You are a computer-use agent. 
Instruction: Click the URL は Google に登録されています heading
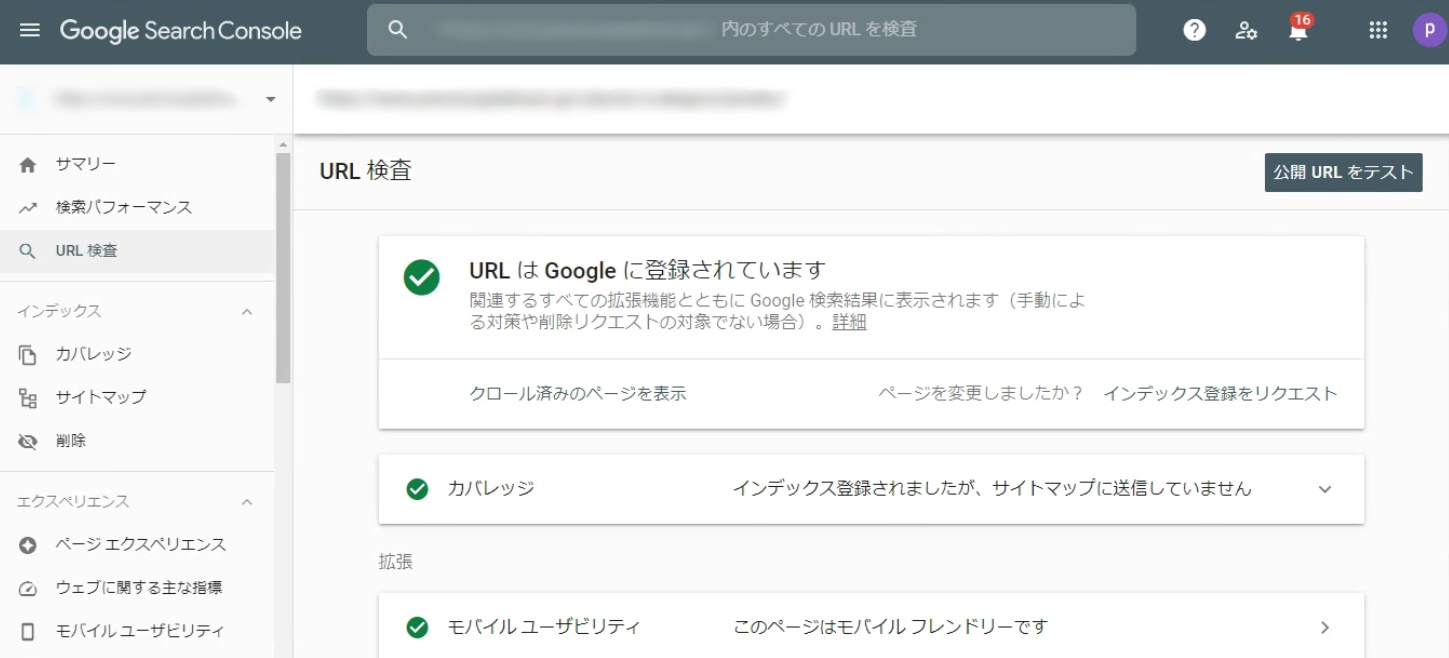click(x=648, y=271)
